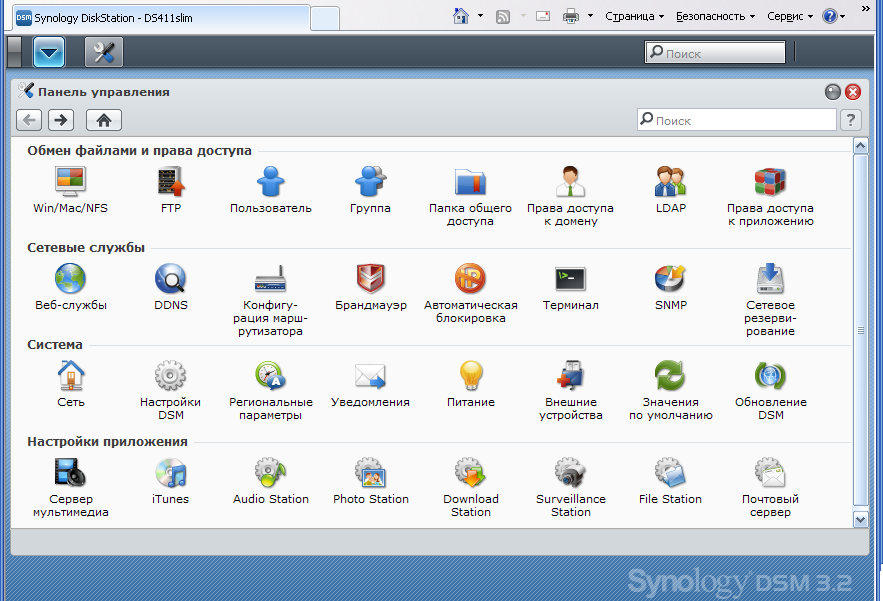Open the FTP settings icon

(x=171, y=181)
